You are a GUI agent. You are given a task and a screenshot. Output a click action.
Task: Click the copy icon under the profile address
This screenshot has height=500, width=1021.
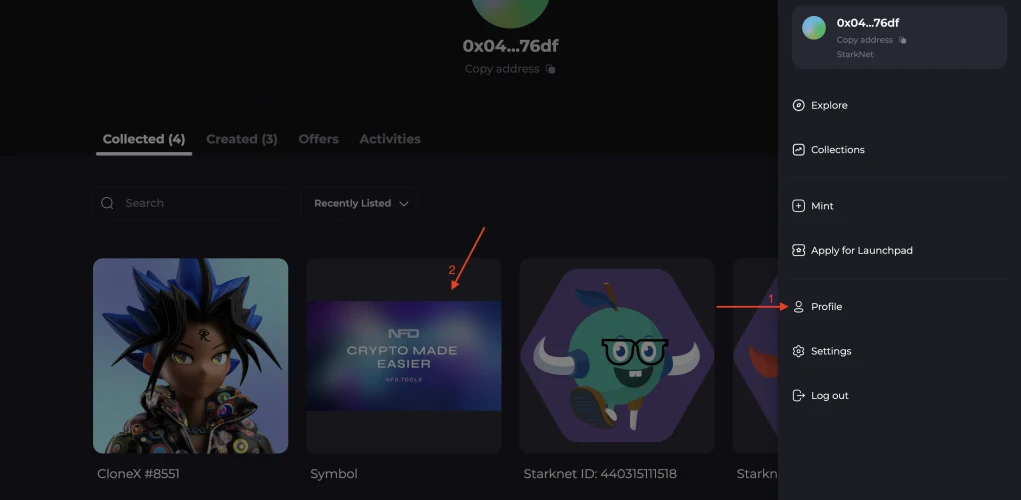coord(550,69)
